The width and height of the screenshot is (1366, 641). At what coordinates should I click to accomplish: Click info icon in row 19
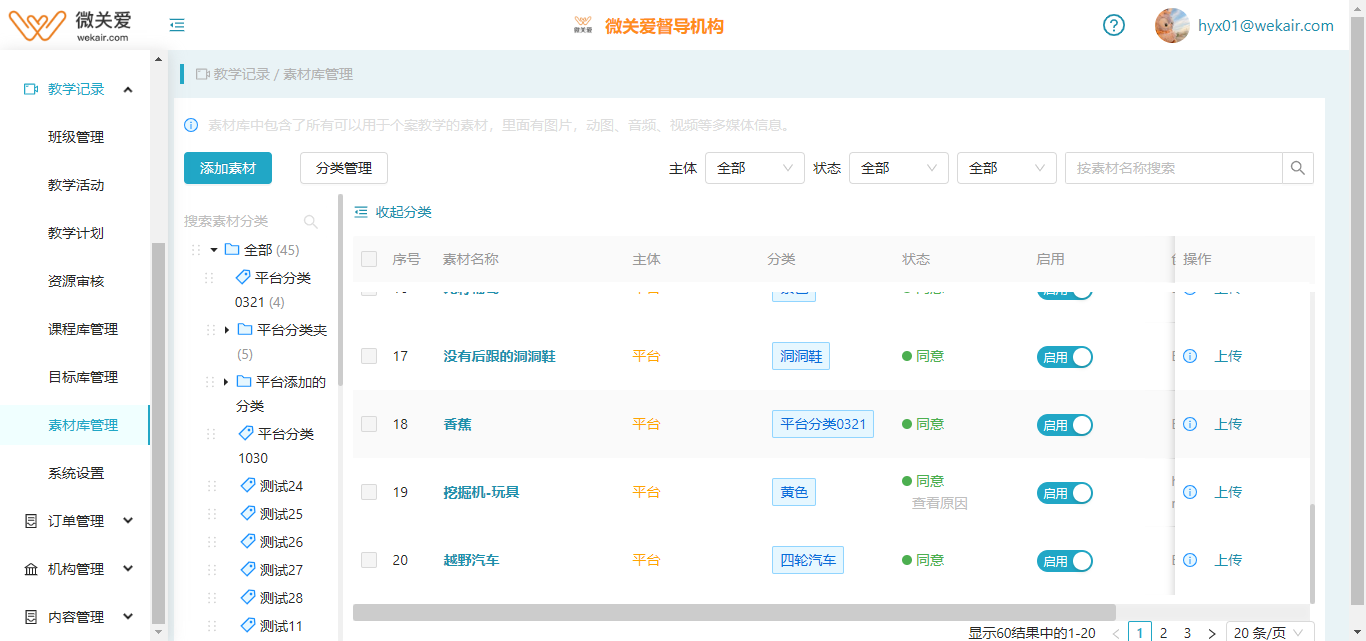point(1190,492)
